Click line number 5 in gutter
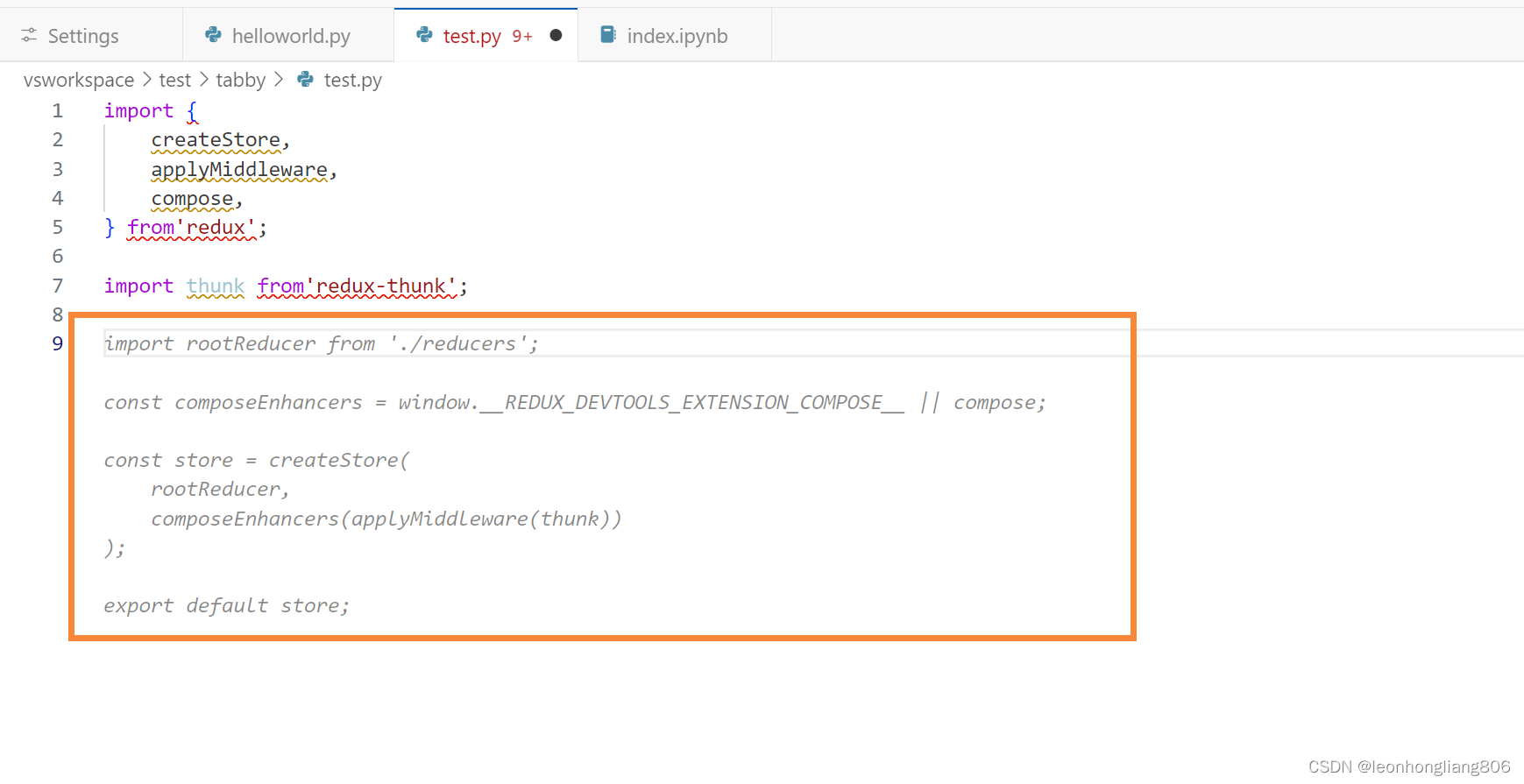 tap(58, 228)
